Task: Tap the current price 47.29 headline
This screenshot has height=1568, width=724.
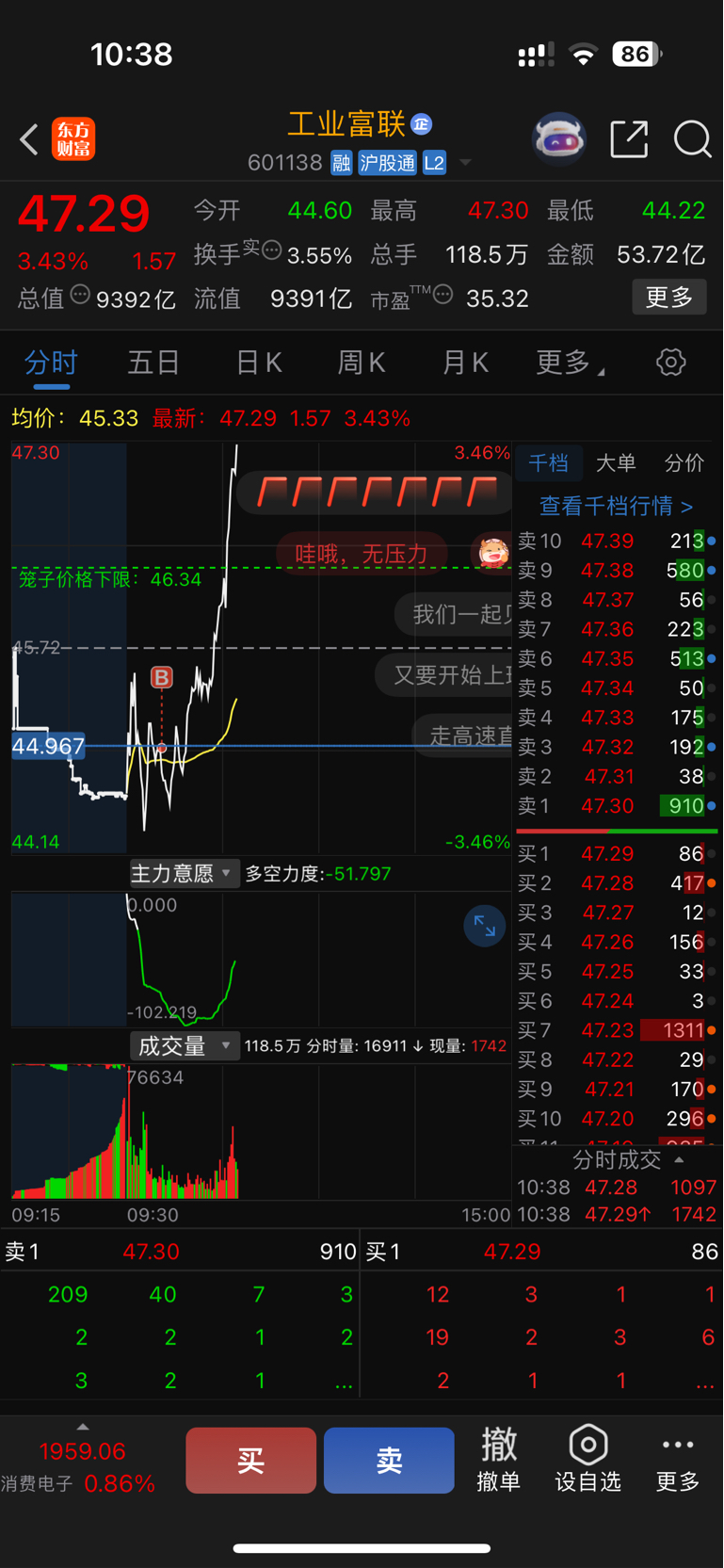Action: (x=84, y=213)
